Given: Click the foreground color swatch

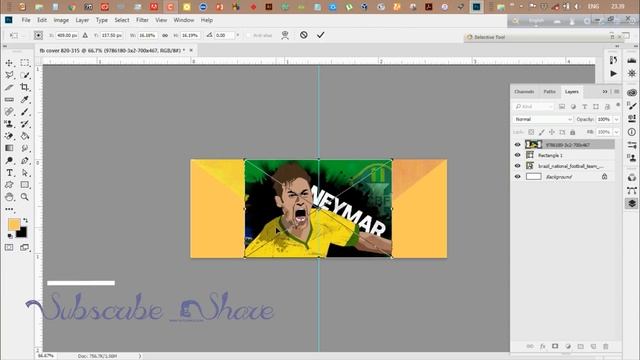Looking at the screenshot, I should (13, 224).
